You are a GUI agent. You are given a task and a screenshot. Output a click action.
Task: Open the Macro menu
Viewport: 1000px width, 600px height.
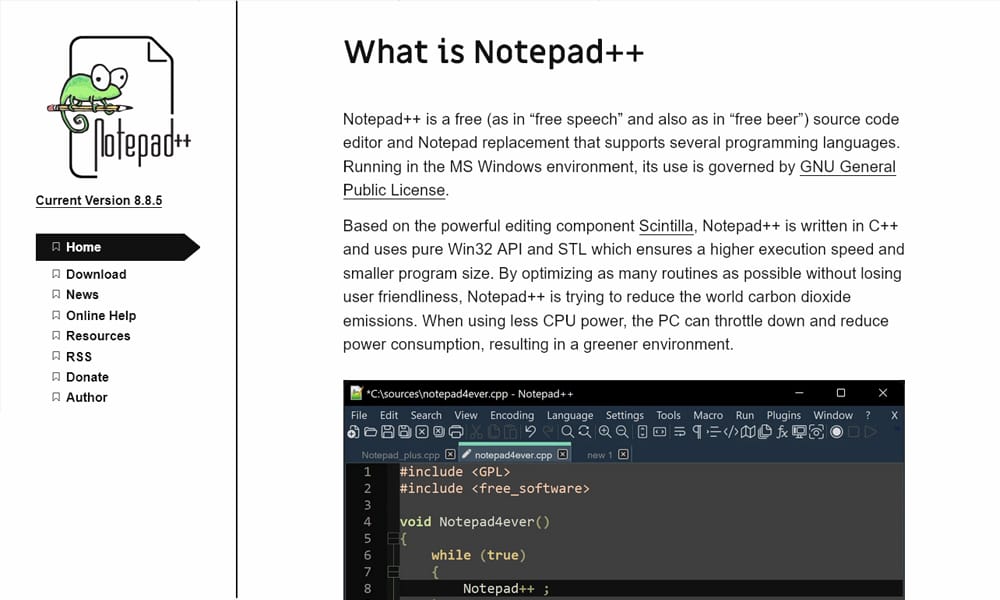point(707,414)
